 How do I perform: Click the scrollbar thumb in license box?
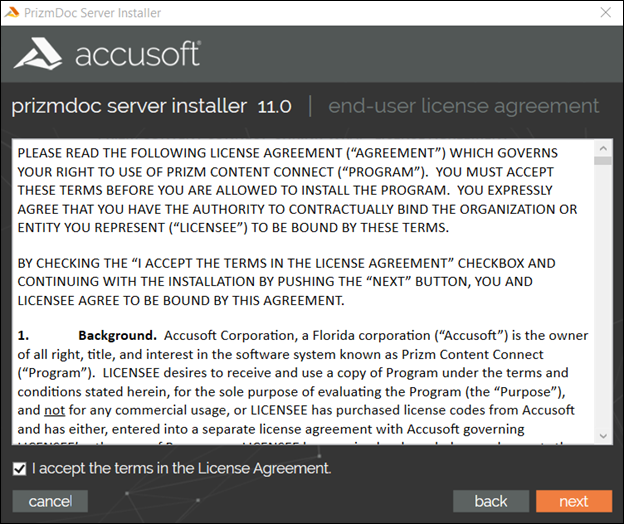pyautogui.click(x=603, y=161)
